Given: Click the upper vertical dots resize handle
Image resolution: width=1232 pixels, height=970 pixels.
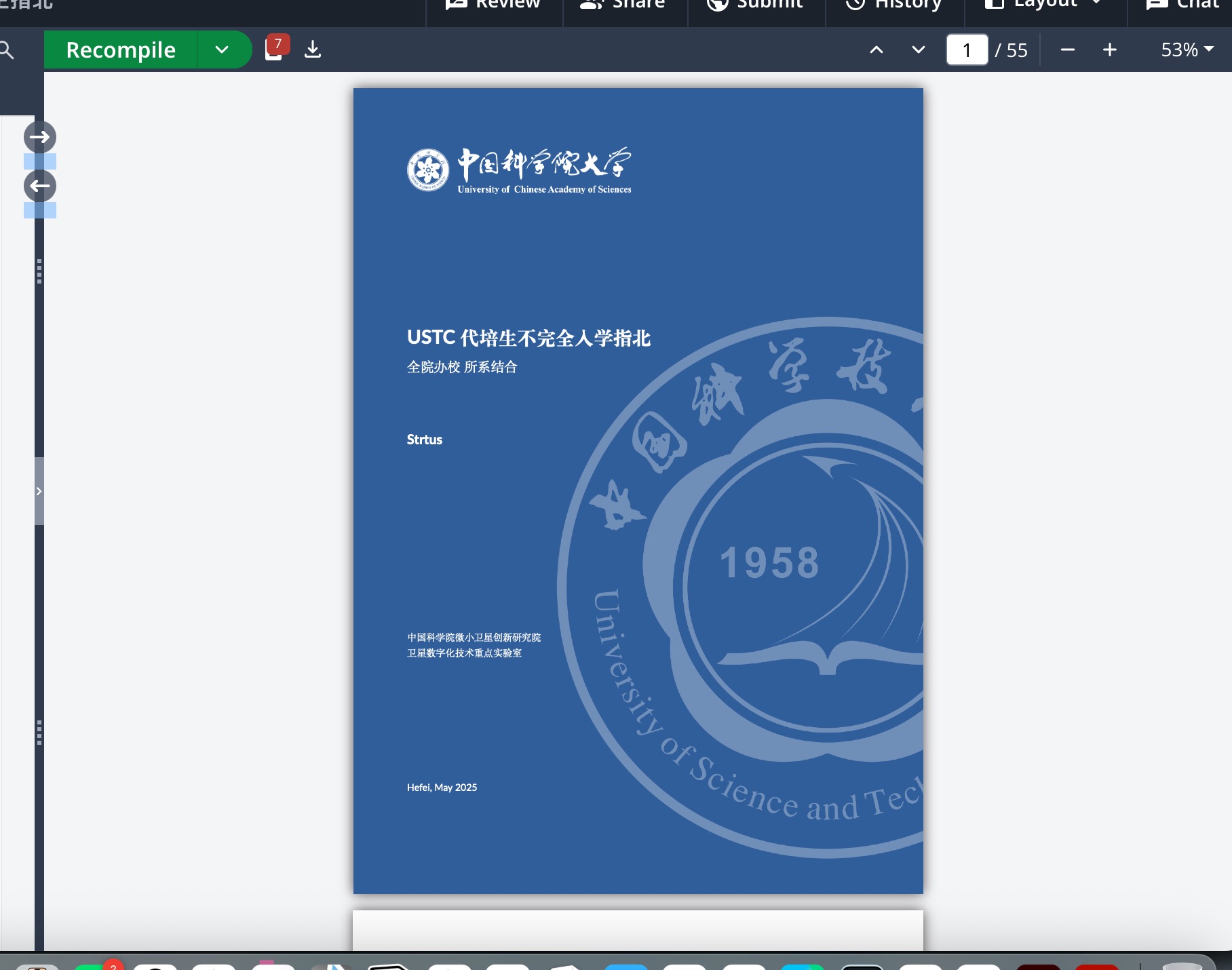Looking at the screenshot, I should click(39, 271).
